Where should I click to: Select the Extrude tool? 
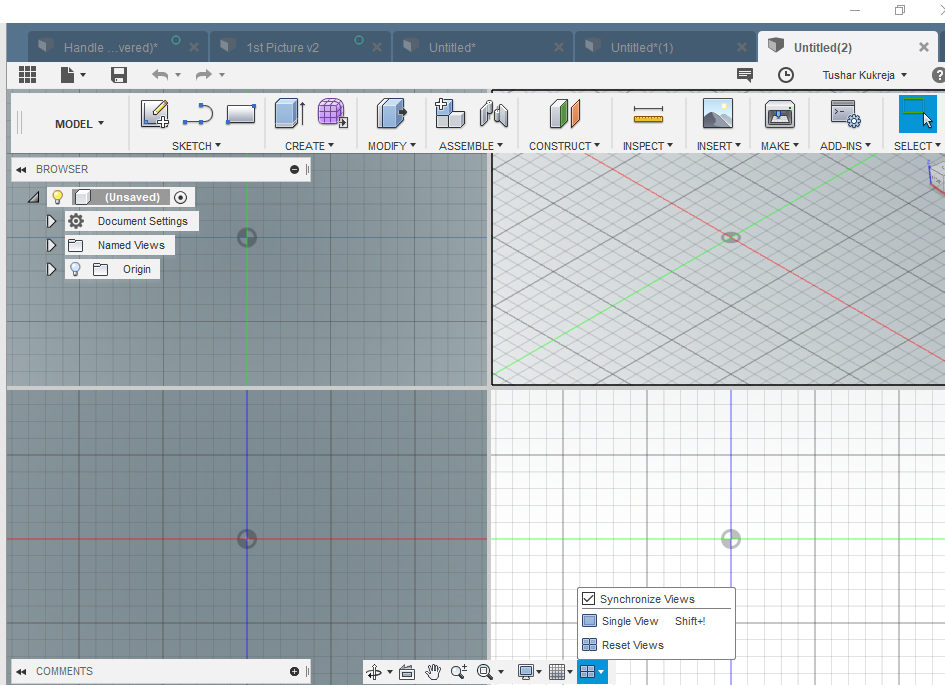[290, 114]
